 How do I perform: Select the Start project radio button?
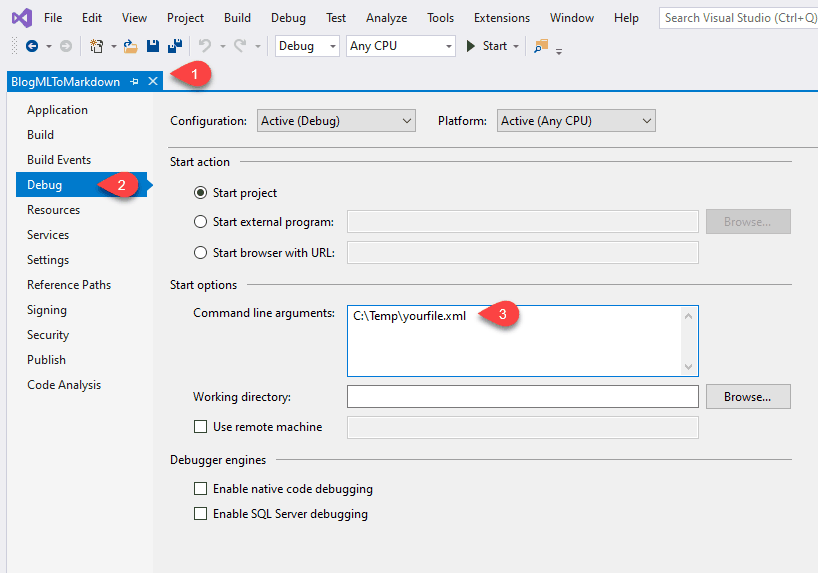(200, 193)
